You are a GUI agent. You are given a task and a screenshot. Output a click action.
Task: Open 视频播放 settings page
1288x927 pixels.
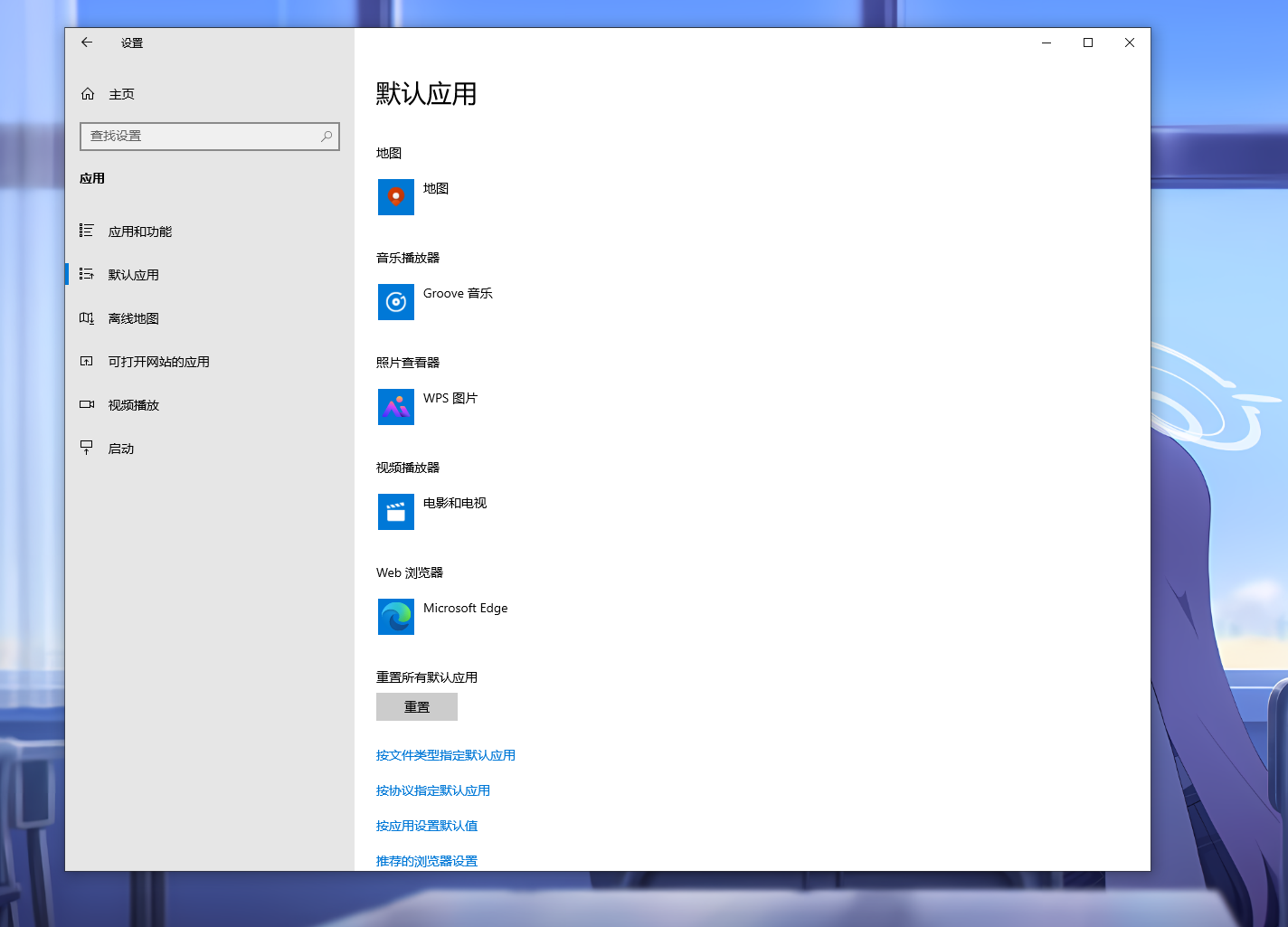pyautogui.click(x=210, y=405)
